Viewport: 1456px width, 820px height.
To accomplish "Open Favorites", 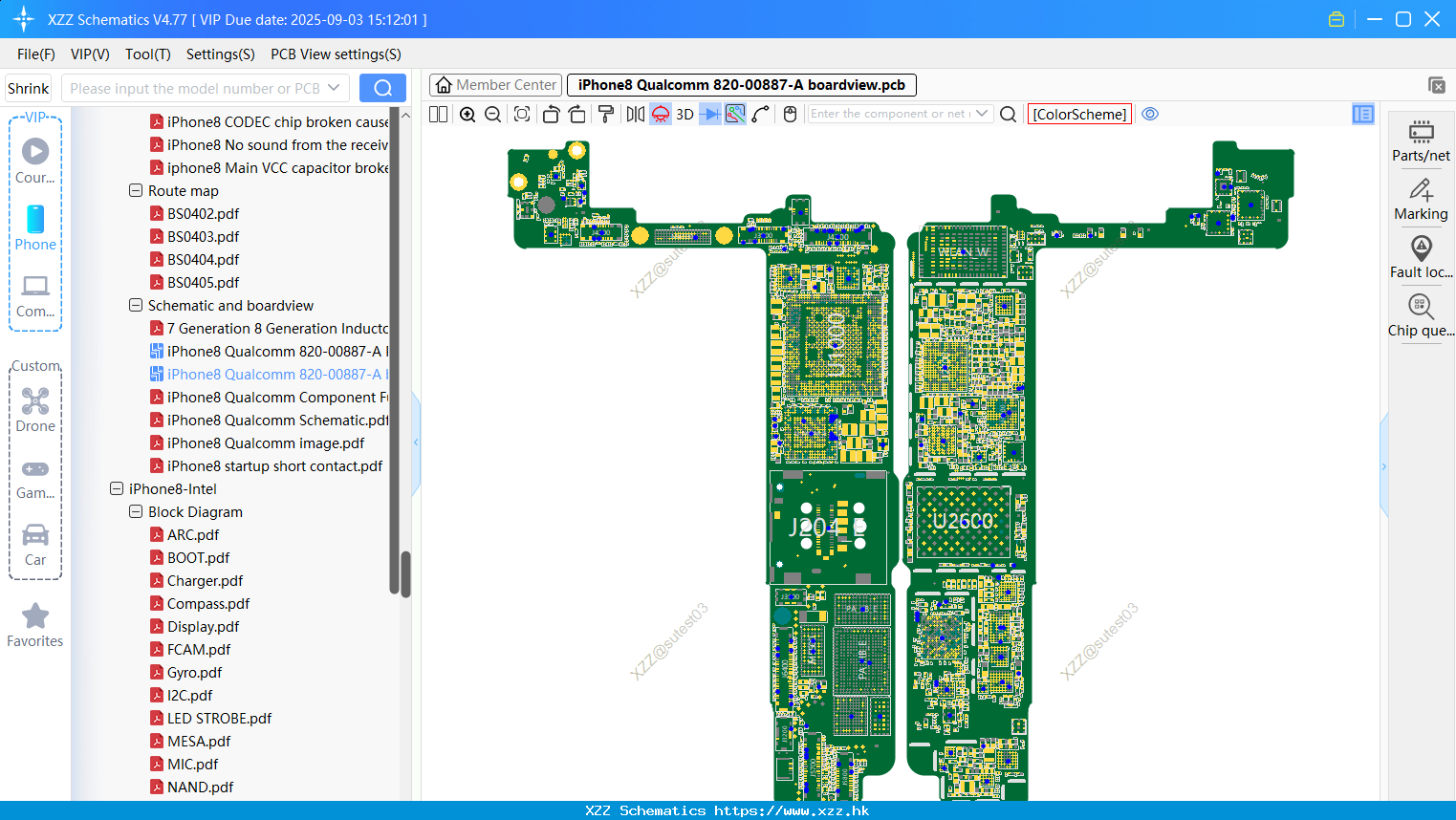I will tap(35, 626).
